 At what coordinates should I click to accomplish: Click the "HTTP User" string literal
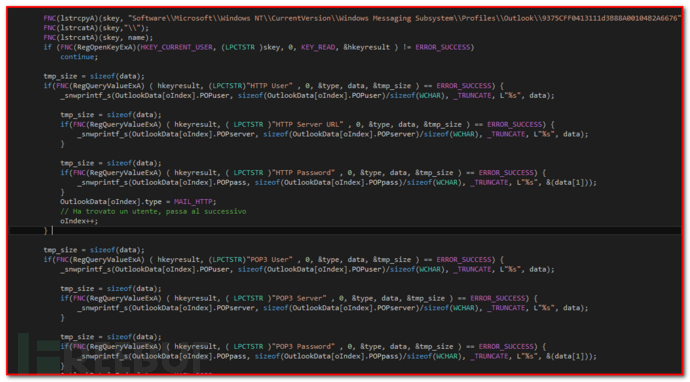click(x=269, y=86)
